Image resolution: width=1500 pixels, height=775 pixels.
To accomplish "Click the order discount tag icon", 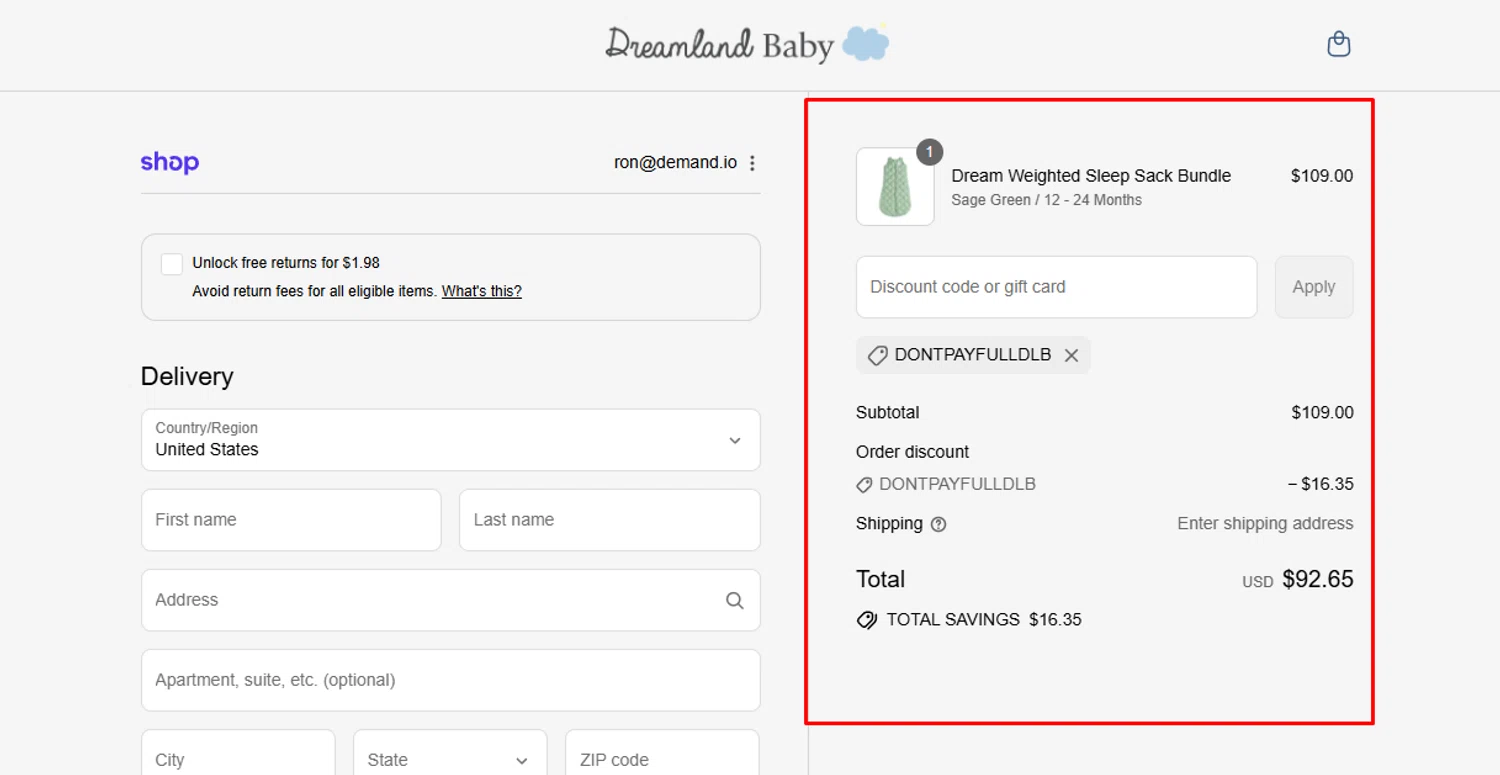I will tap(864, 485).
